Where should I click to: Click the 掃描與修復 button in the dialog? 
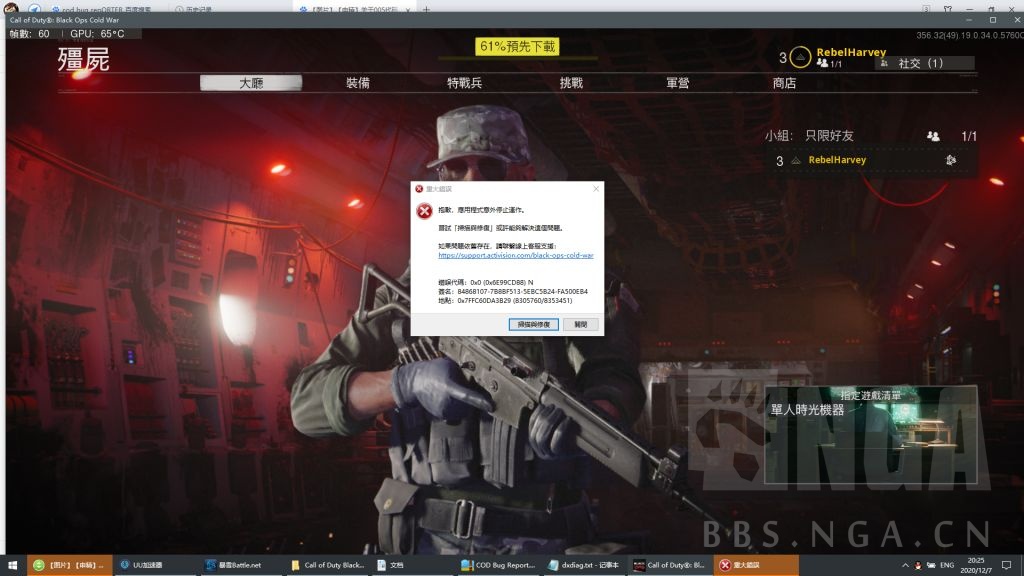tap(535, 323)
